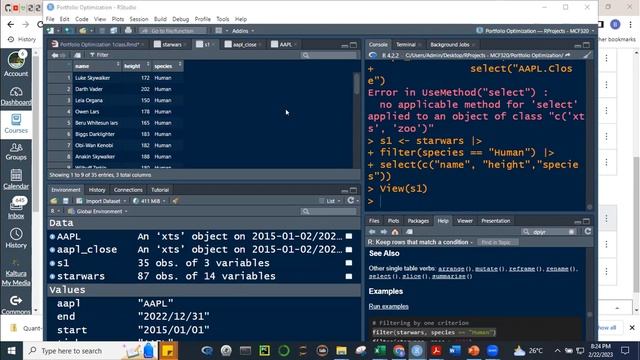Switch to the Terminal tab
The image size is (640, 360).
point(406,44)
